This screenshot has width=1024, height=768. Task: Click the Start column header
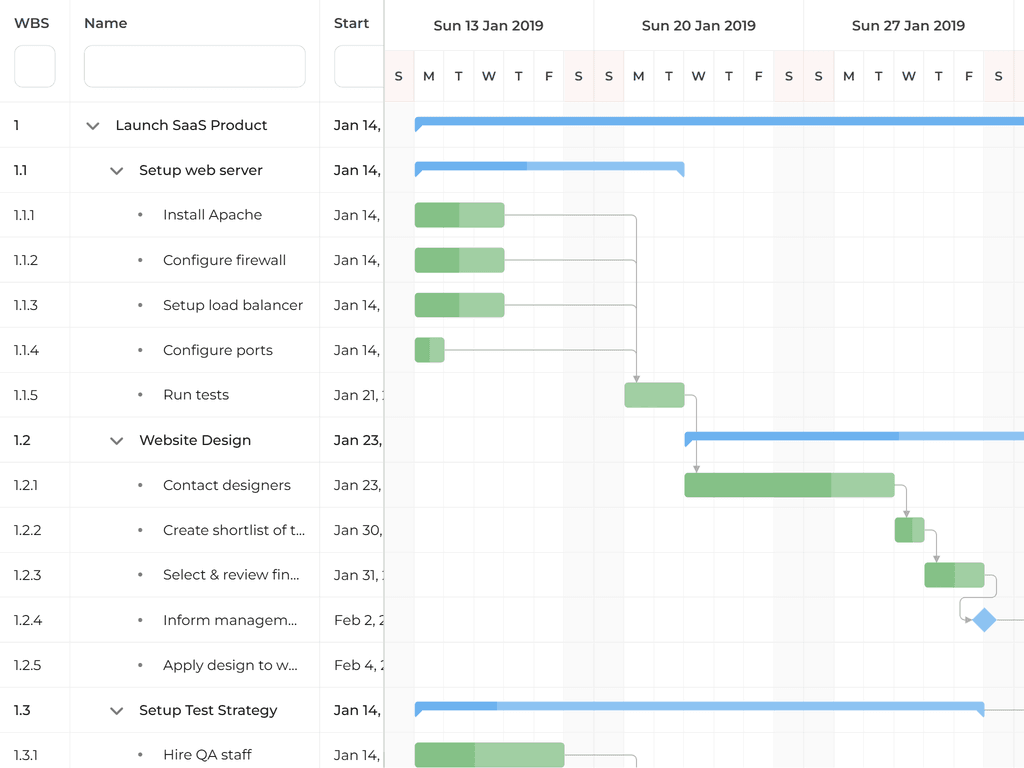(x=351, y=23)
